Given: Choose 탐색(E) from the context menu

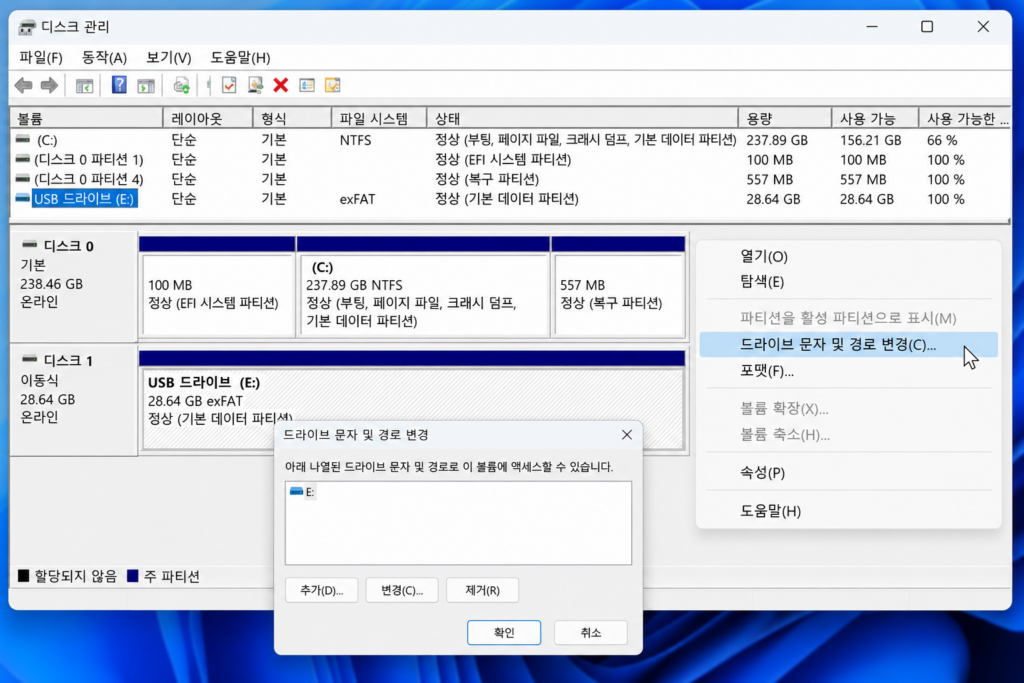Looking at the screenshot, I should [x=848, y=281].
